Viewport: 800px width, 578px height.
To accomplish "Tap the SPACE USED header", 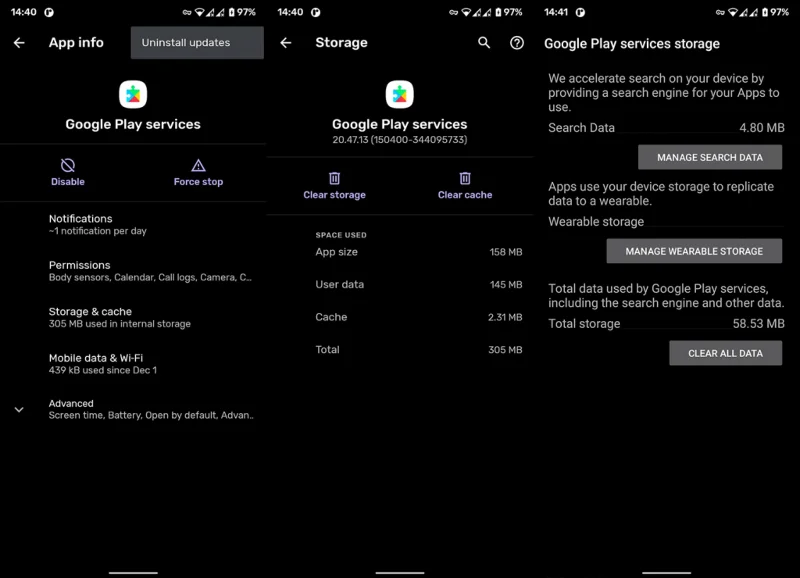I will point(341,235).
